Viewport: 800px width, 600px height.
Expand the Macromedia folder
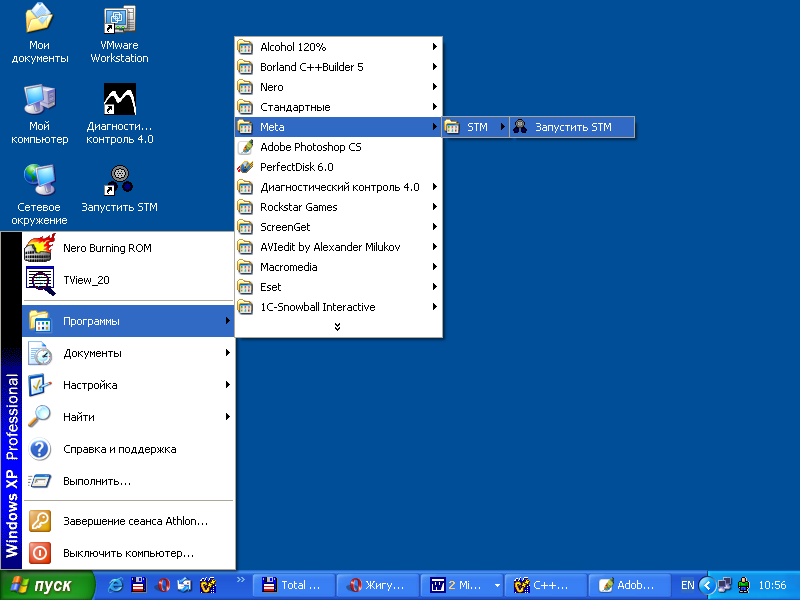click(x=338, y=267)
